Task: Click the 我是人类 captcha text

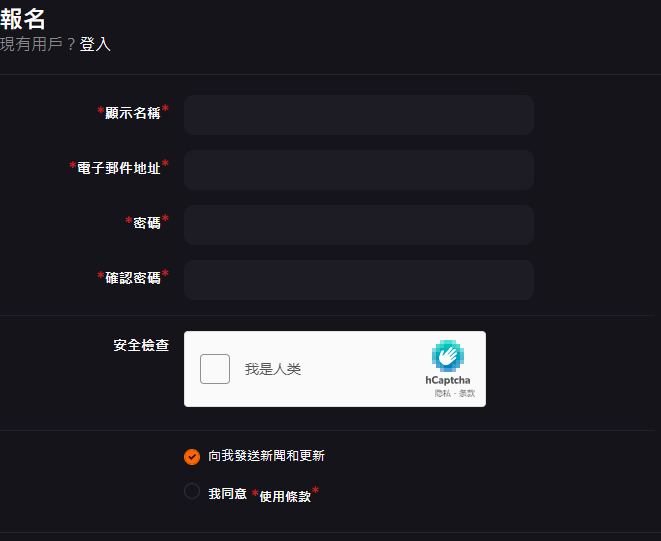Action: pyautogui.click(x=273, y=369)
